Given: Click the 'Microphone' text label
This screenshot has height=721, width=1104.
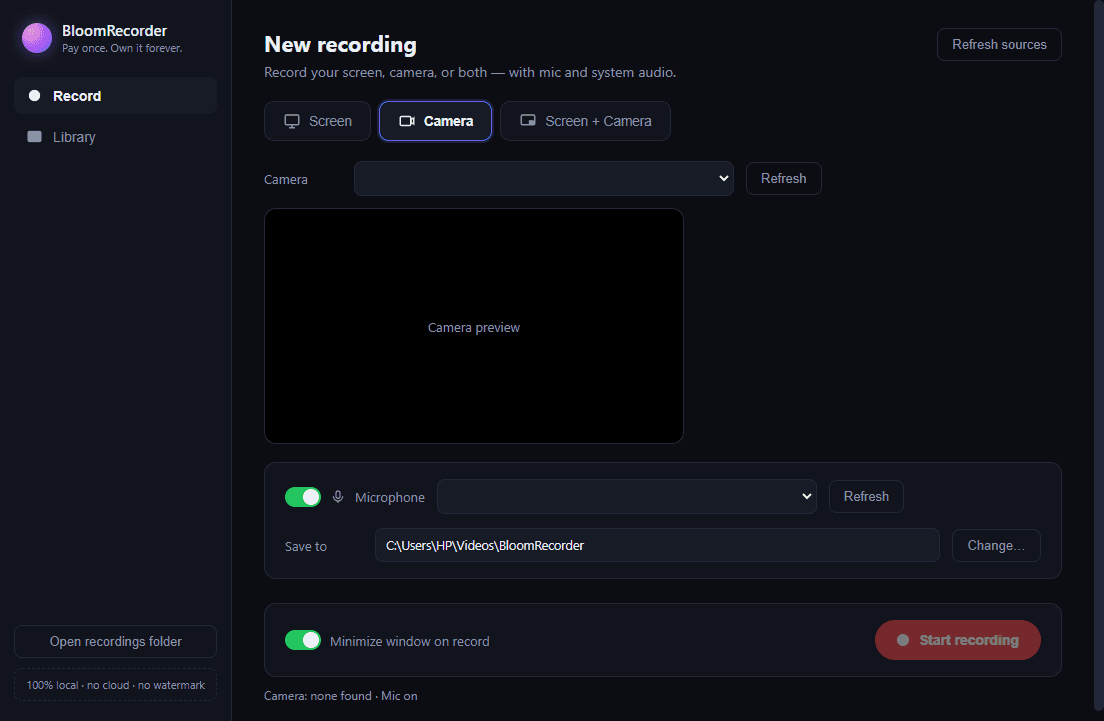Looking at the screenshot, I should 390,498.
